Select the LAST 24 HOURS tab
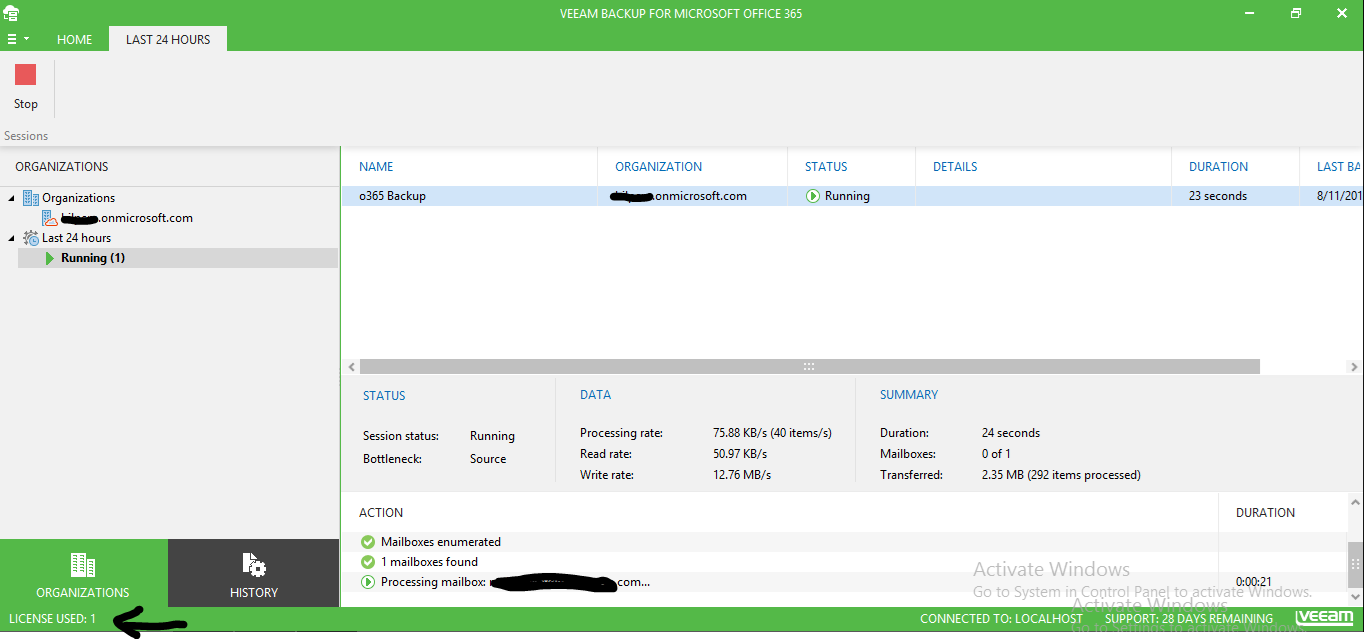 [168, 39]
